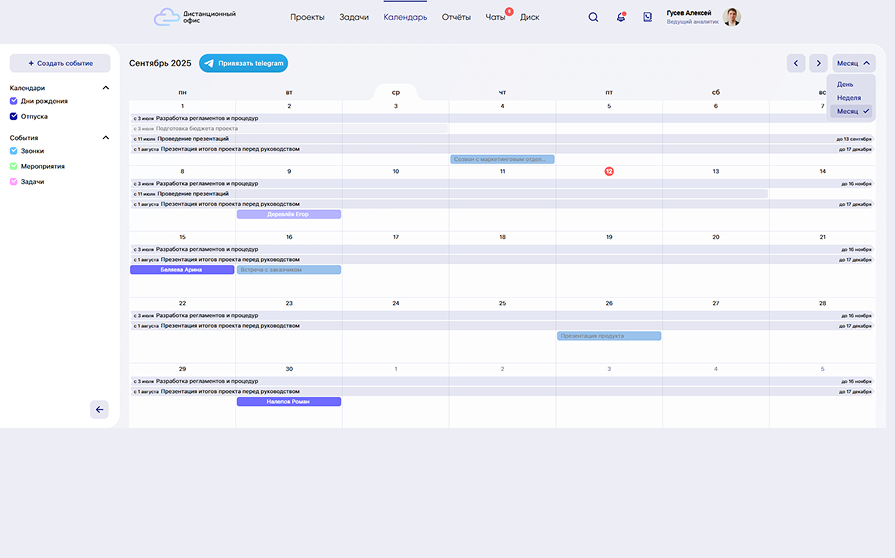Open the Проекты menu tab
The height and width of the screenshot is (558, 895).
tap(307, 17)
